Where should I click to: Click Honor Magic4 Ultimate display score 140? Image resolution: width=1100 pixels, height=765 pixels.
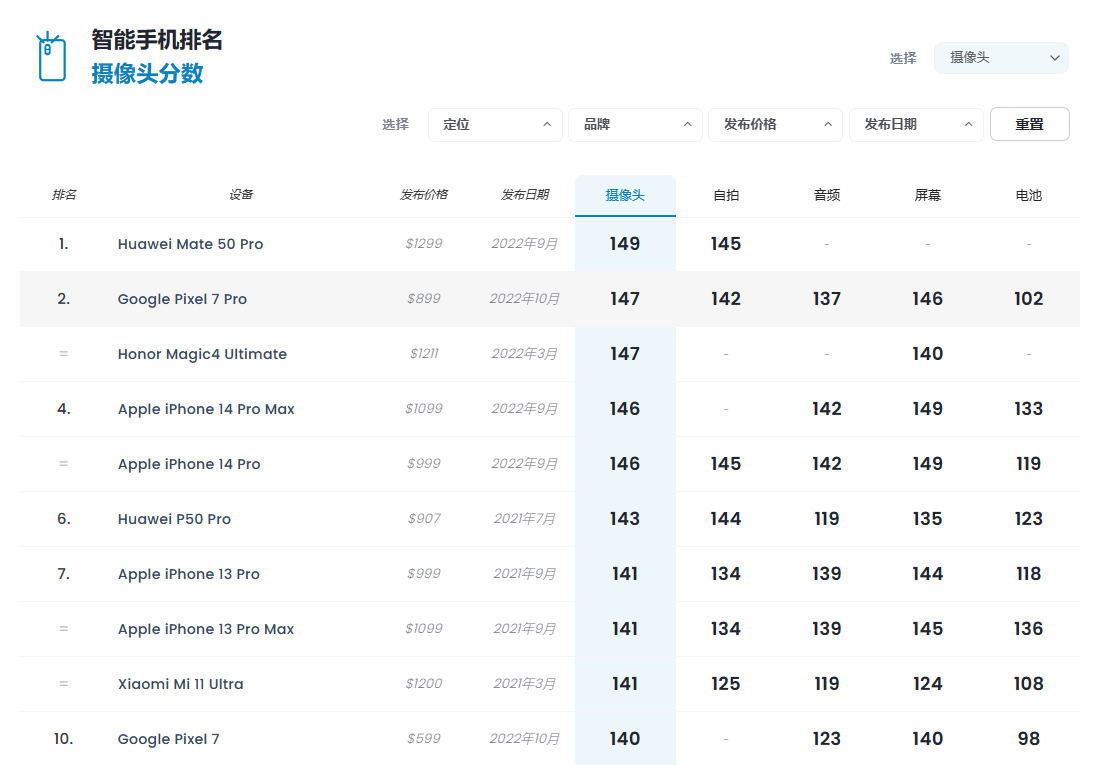click(927, 354)
